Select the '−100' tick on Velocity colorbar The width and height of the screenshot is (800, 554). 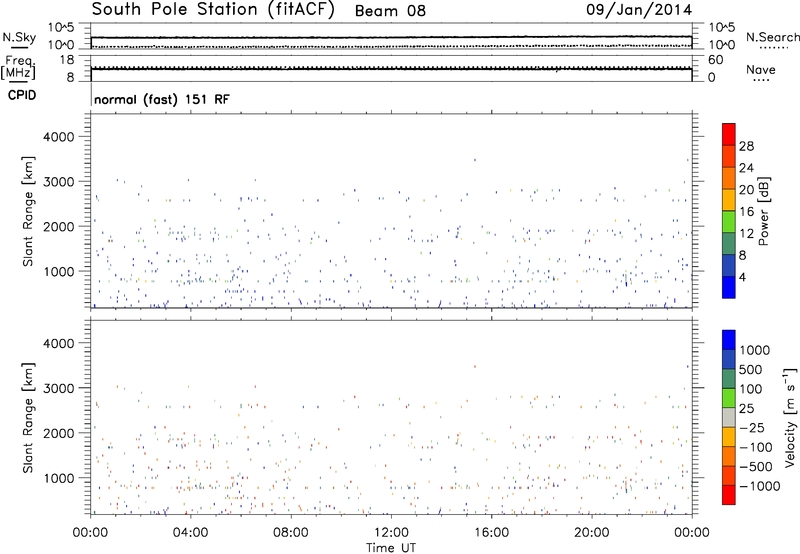pyautogui.click(x=755, y=447)
